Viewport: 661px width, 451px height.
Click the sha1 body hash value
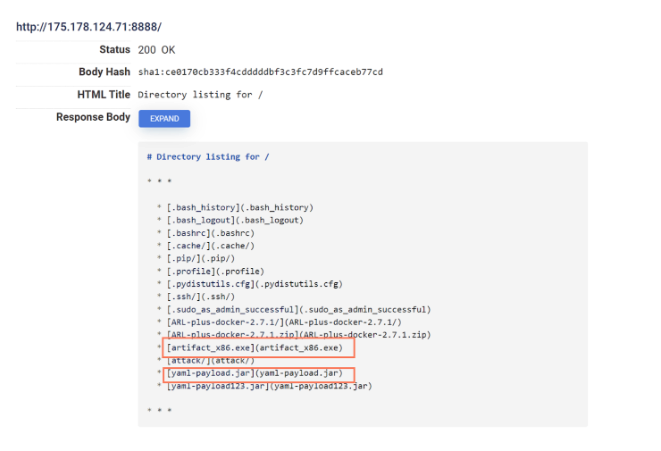(x=260, y=72)
